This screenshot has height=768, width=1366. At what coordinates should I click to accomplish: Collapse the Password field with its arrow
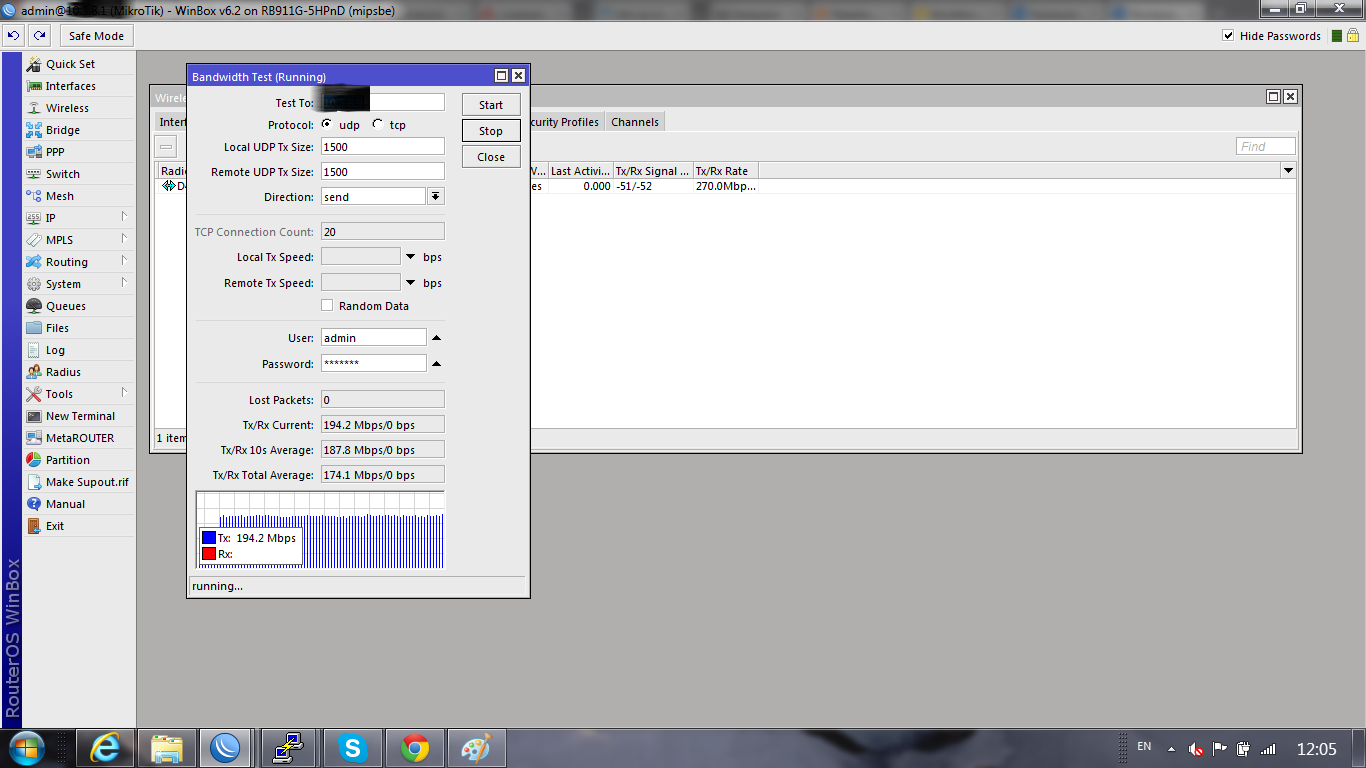point(436,364)
